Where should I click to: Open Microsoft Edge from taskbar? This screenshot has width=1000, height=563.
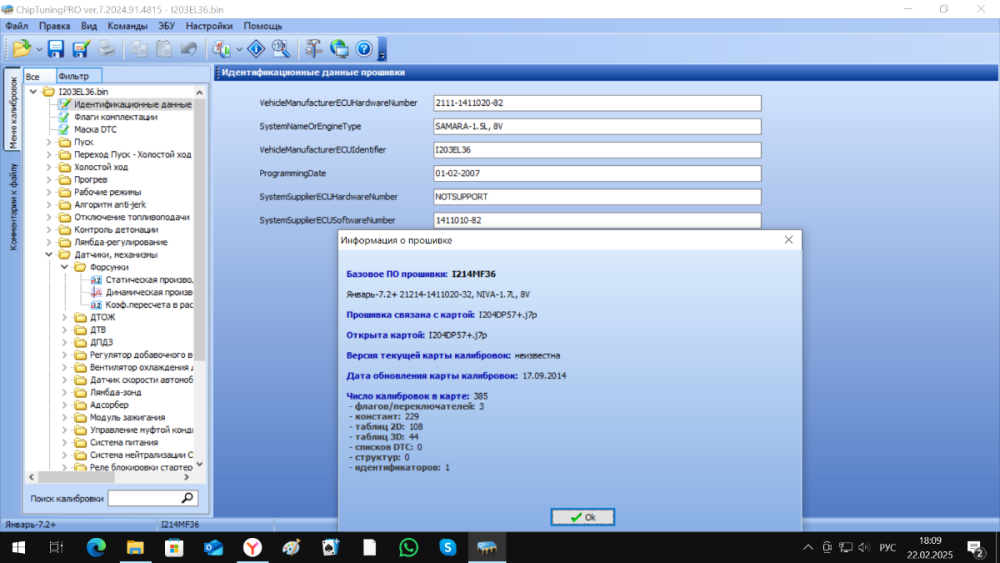coord(96,548)
